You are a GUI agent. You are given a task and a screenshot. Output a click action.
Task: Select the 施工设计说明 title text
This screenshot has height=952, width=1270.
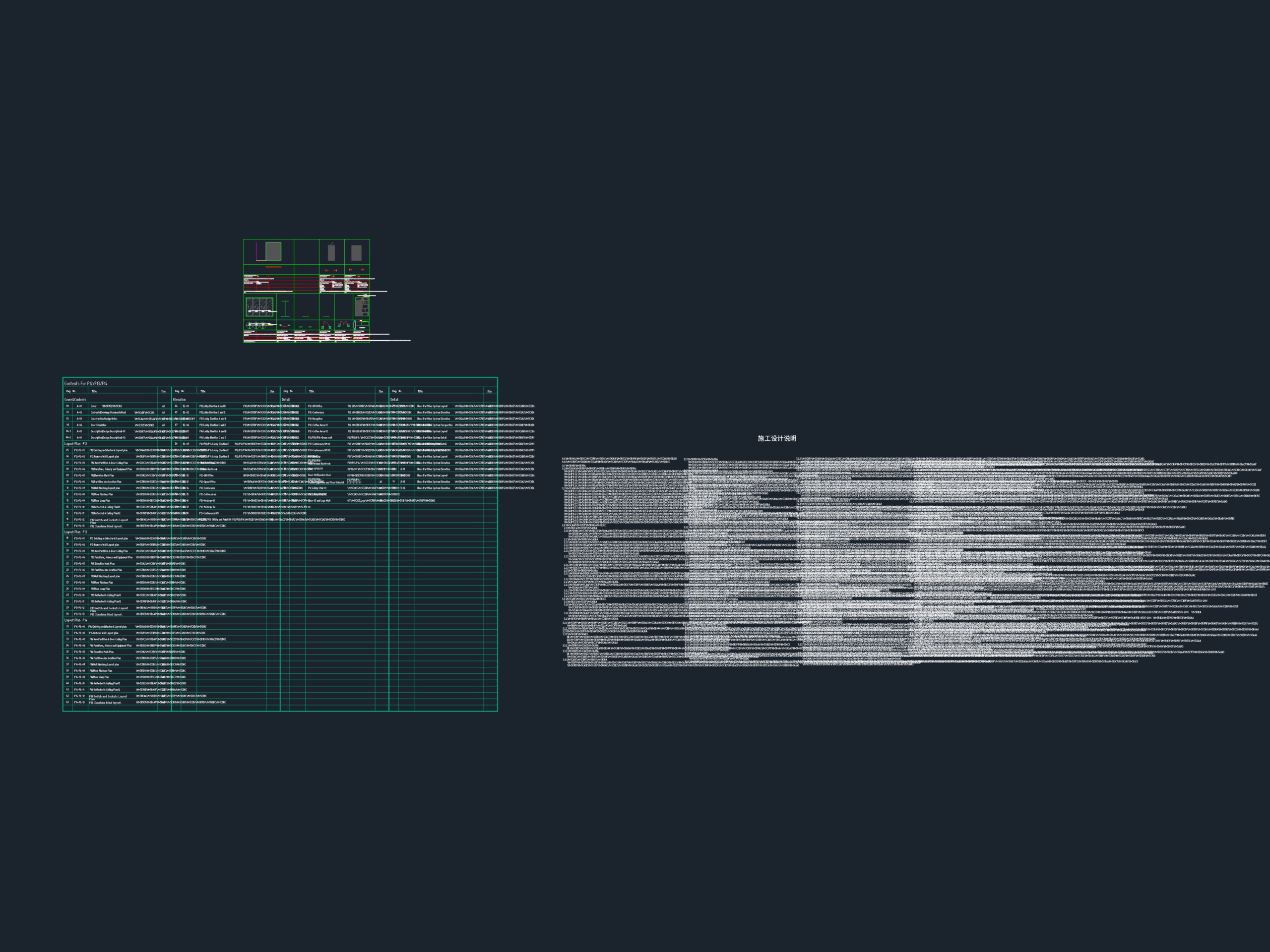click(777, 438)
